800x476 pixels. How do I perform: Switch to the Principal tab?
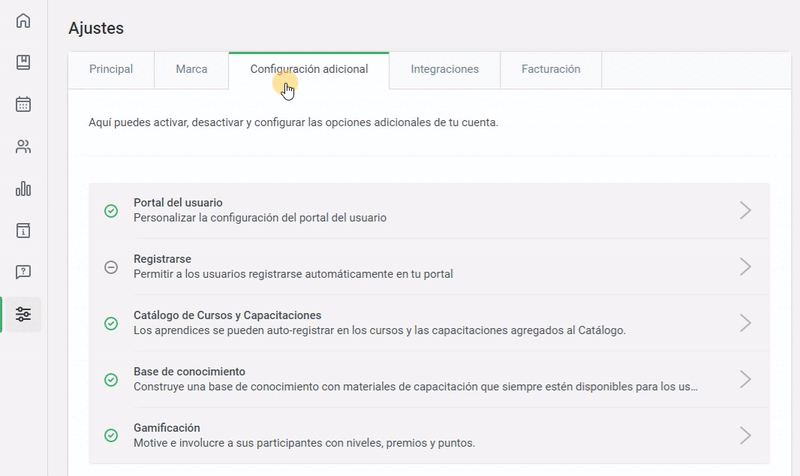click(x=111, y=70)
